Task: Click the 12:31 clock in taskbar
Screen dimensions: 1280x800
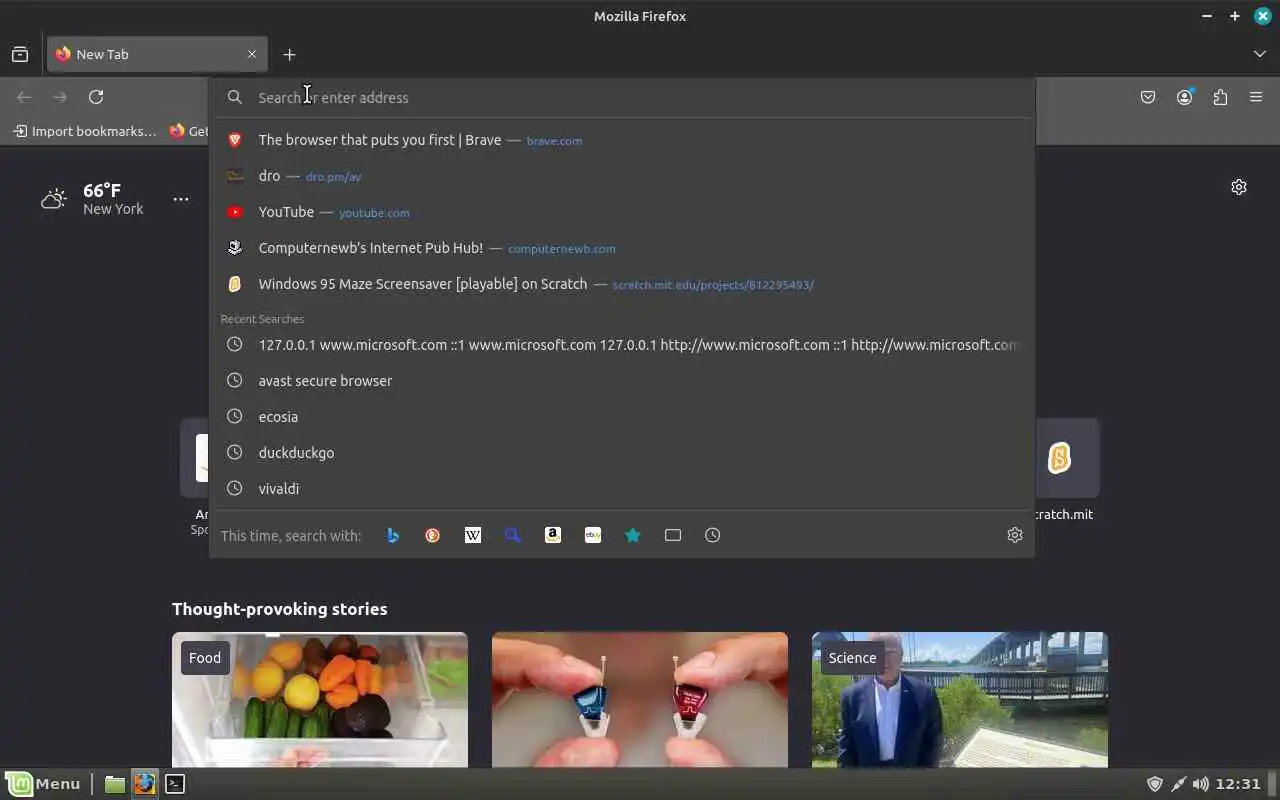Action: point(1240,784)
